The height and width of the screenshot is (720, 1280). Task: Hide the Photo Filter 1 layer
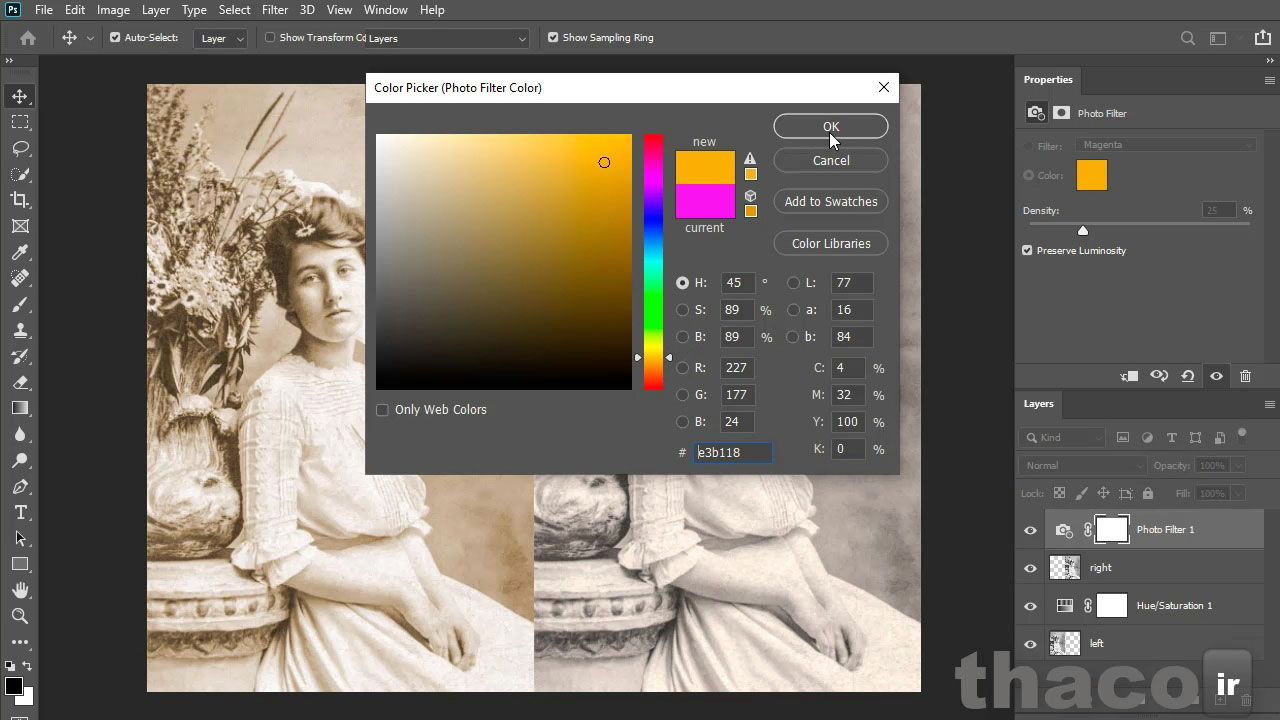[1030, 530]
